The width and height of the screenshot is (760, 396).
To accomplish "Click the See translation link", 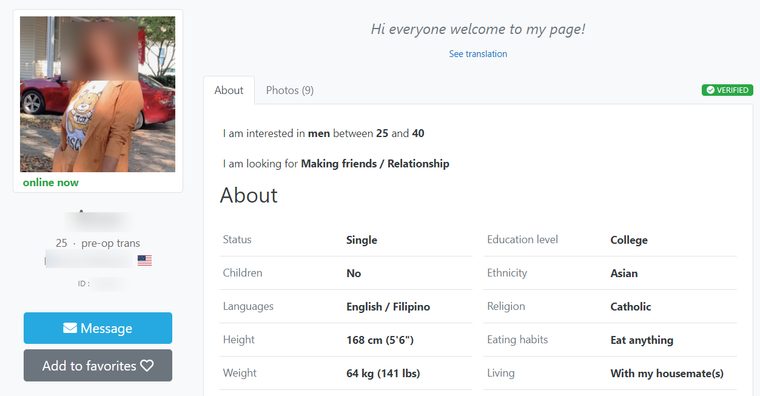I will tap(478, 54).
